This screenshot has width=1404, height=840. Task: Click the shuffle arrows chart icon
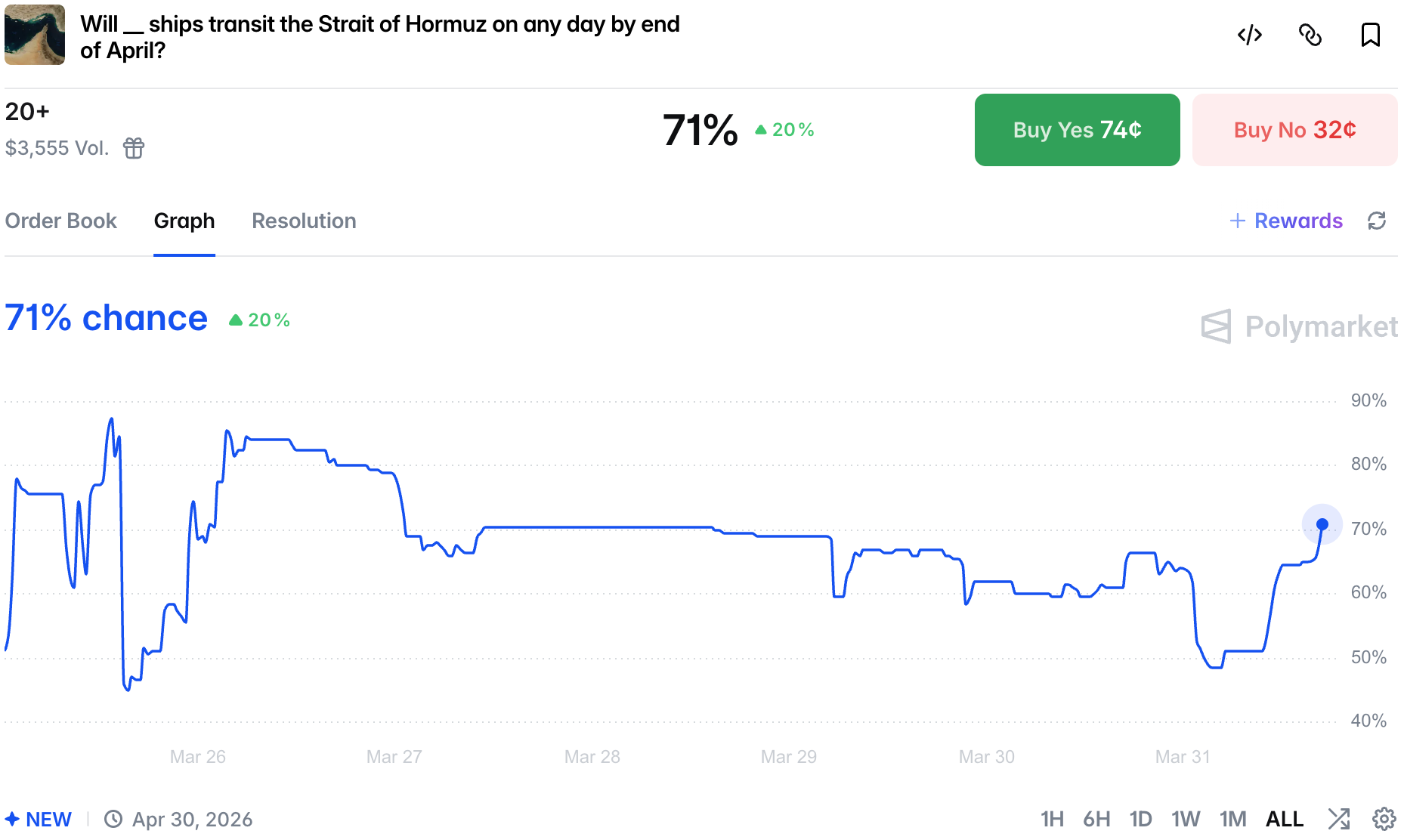pyautogui.click(x=1339, y=819)
